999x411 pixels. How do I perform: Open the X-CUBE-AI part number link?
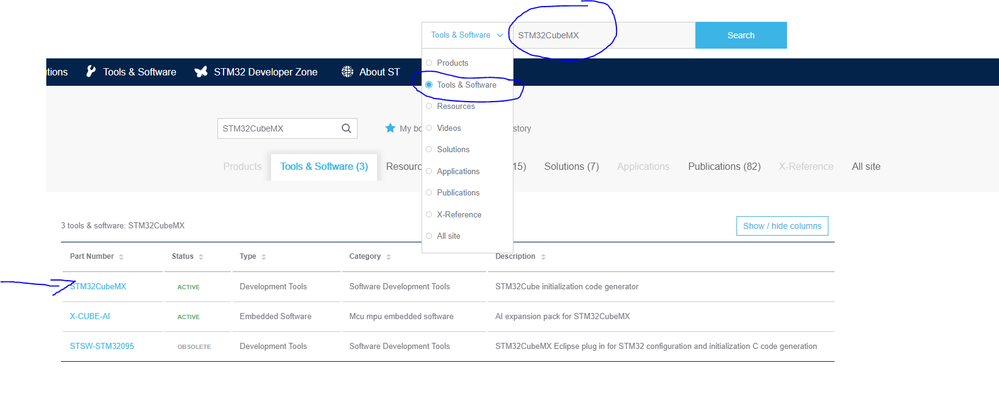(x=90, y=316)
